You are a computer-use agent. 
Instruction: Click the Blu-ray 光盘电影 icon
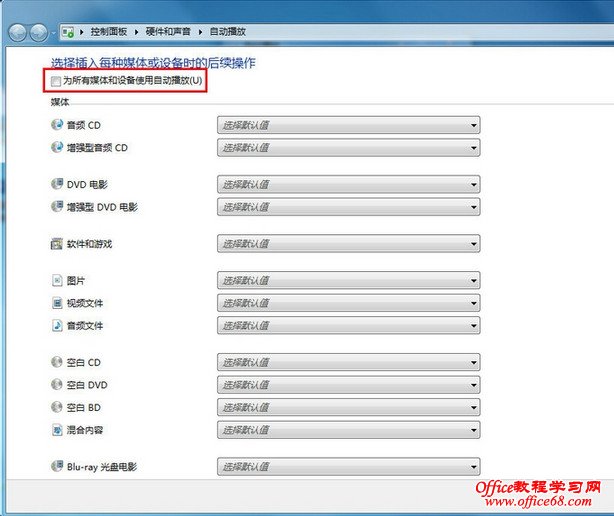click(x=57, y=466)
